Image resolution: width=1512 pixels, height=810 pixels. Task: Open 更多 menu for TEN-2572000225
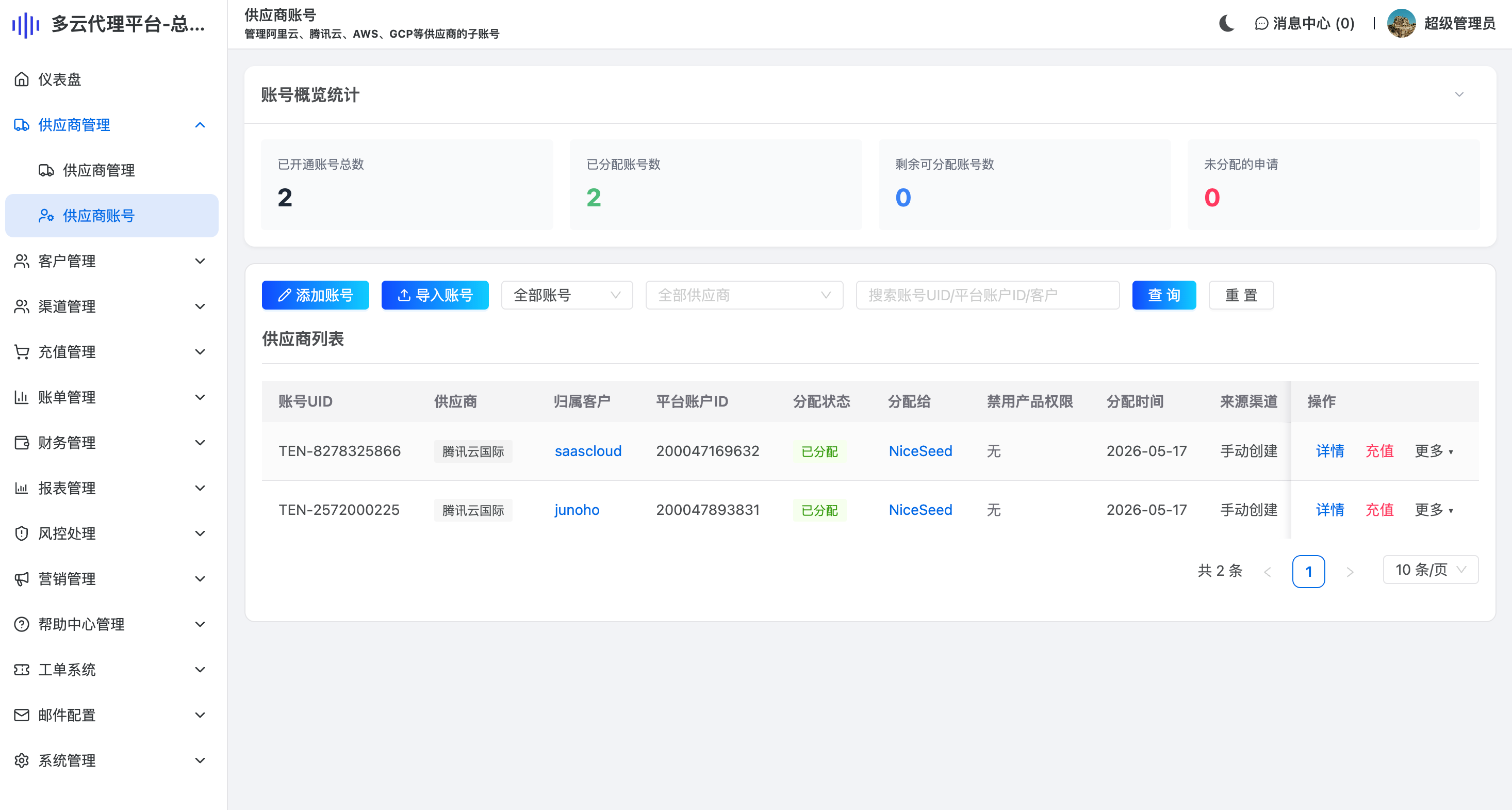[1434, 510]
